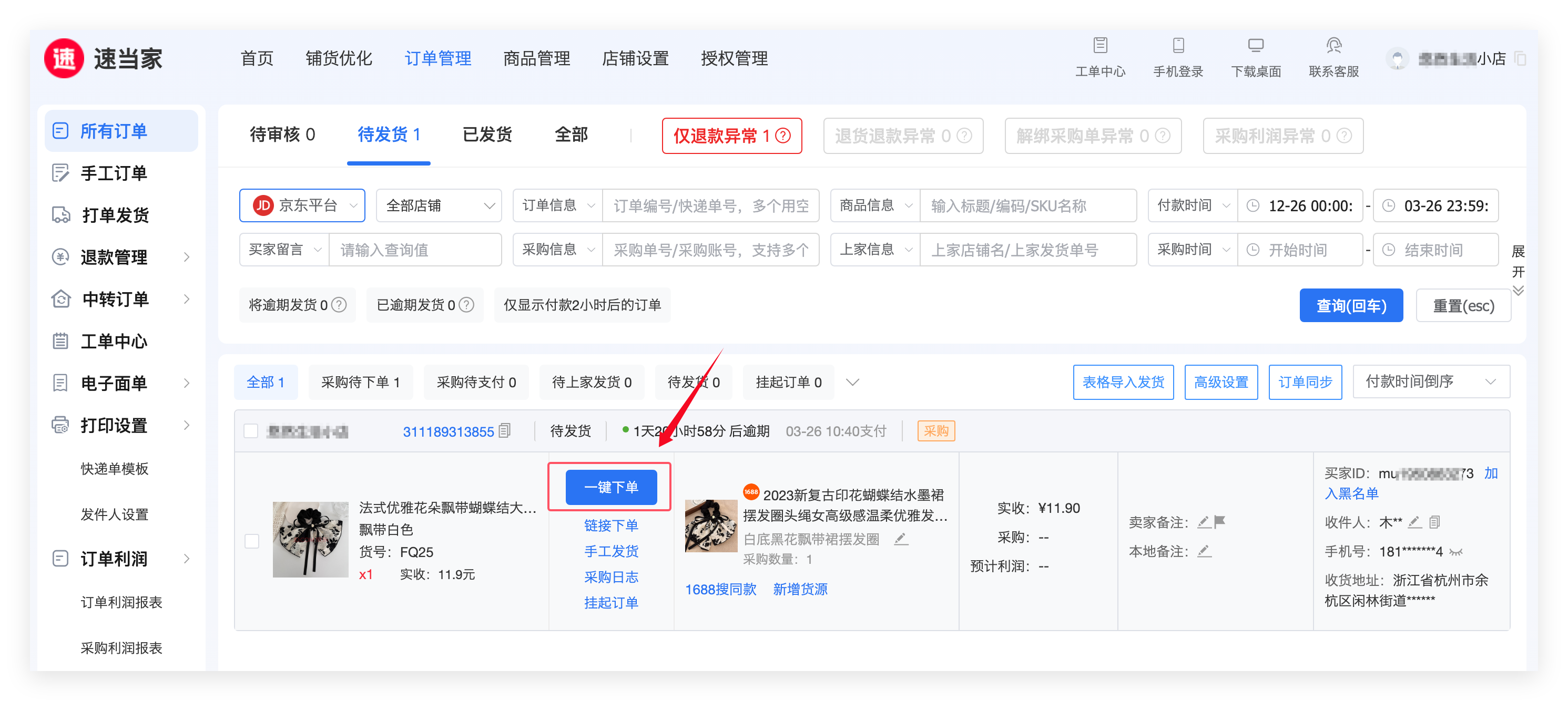Screen dimensions: 1568x701
Task: Open 手机登录 phone icon
Action: point(1178,46)
